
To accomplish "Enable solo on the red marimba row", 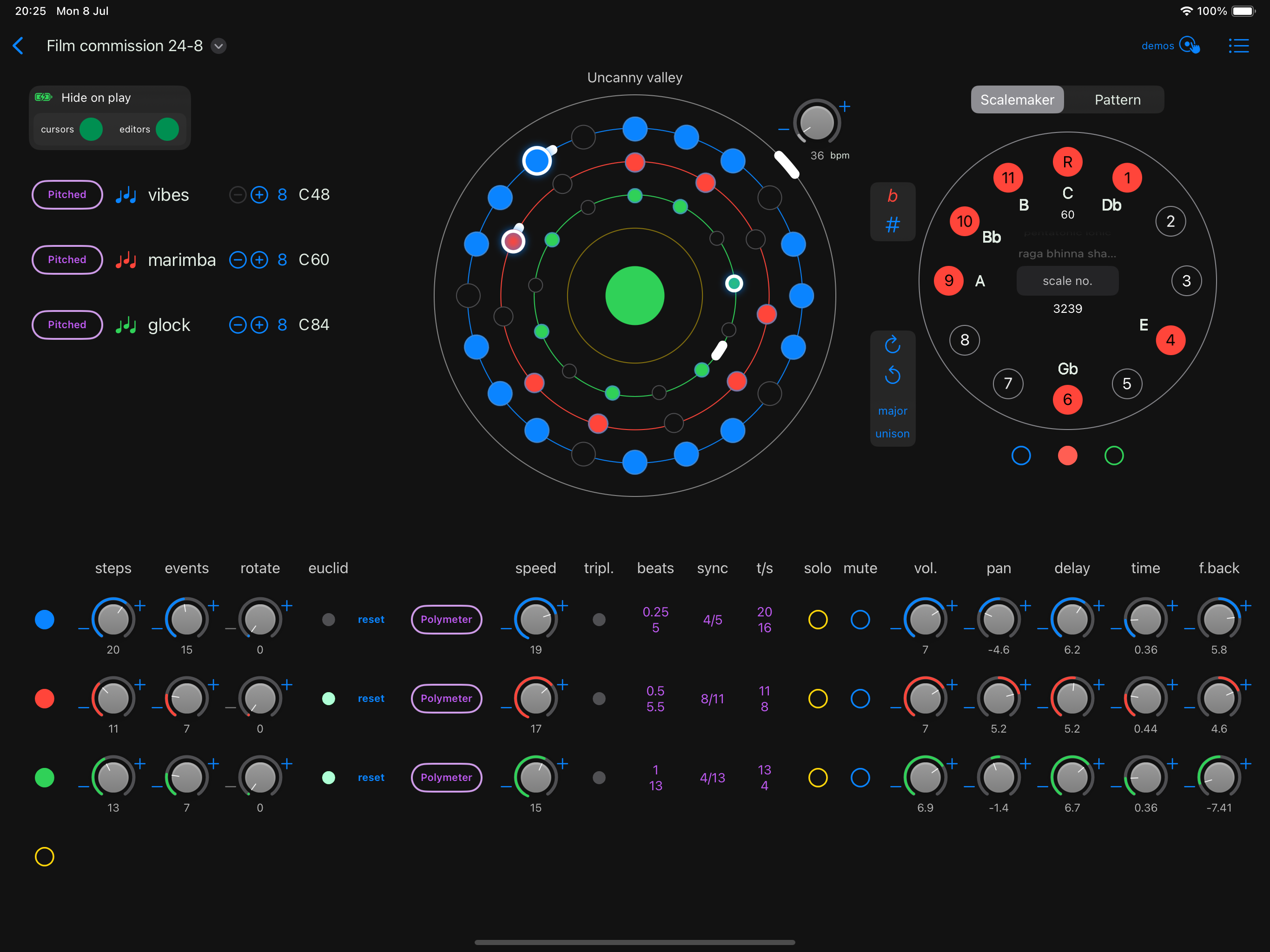I will click(x=818, y=699).
